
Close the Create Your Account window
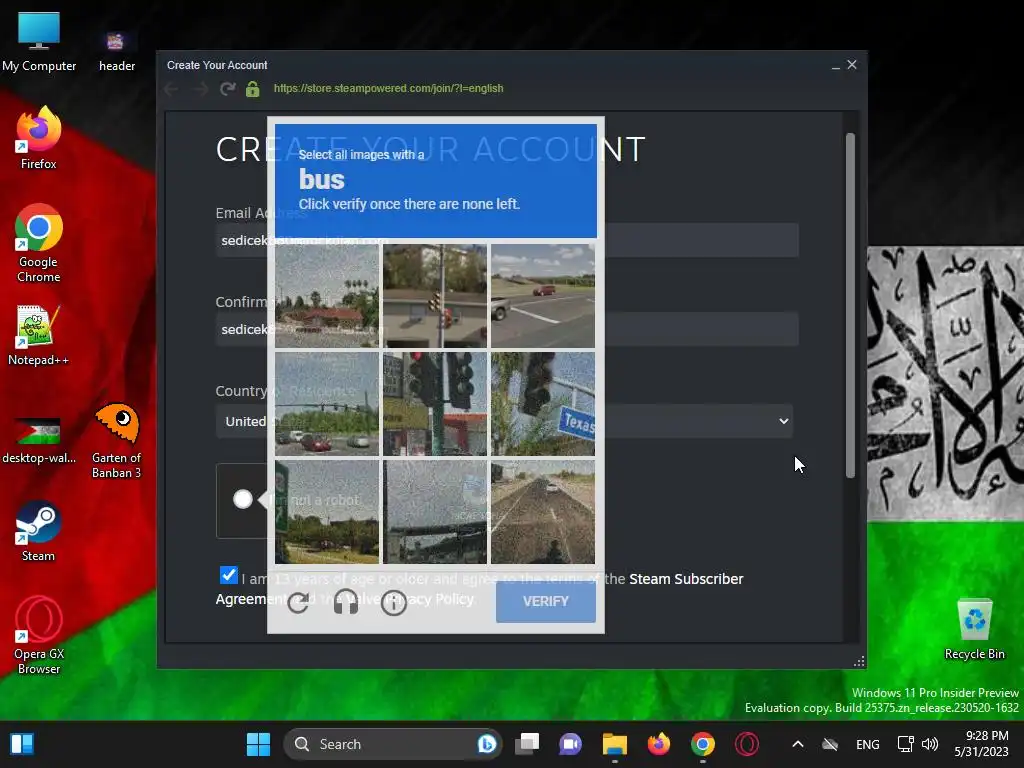click(852, 65)
